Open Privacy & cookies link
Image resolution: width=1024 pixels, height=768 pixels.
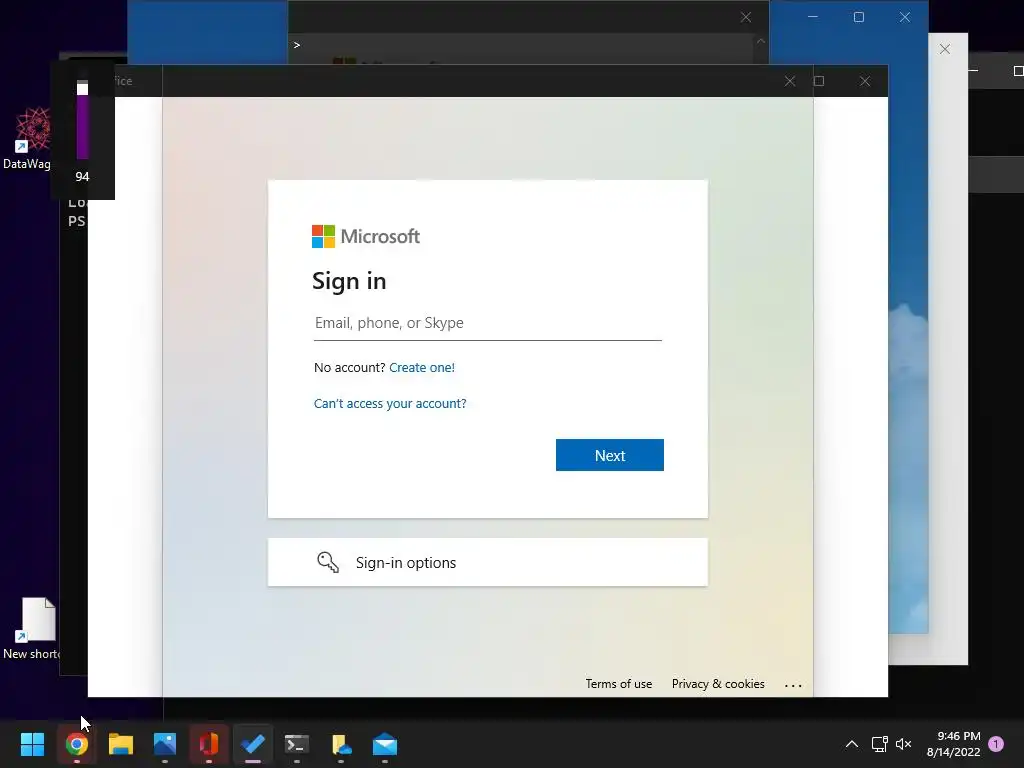[x=718, y=684]
